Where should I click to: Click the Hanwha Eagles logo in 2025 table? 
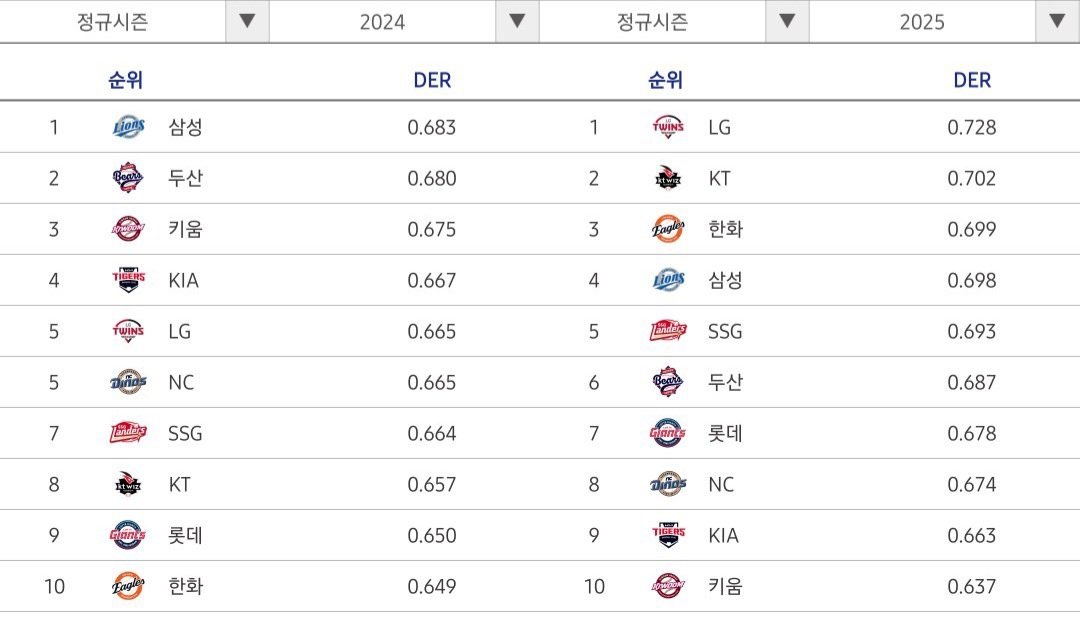(667, 229)
